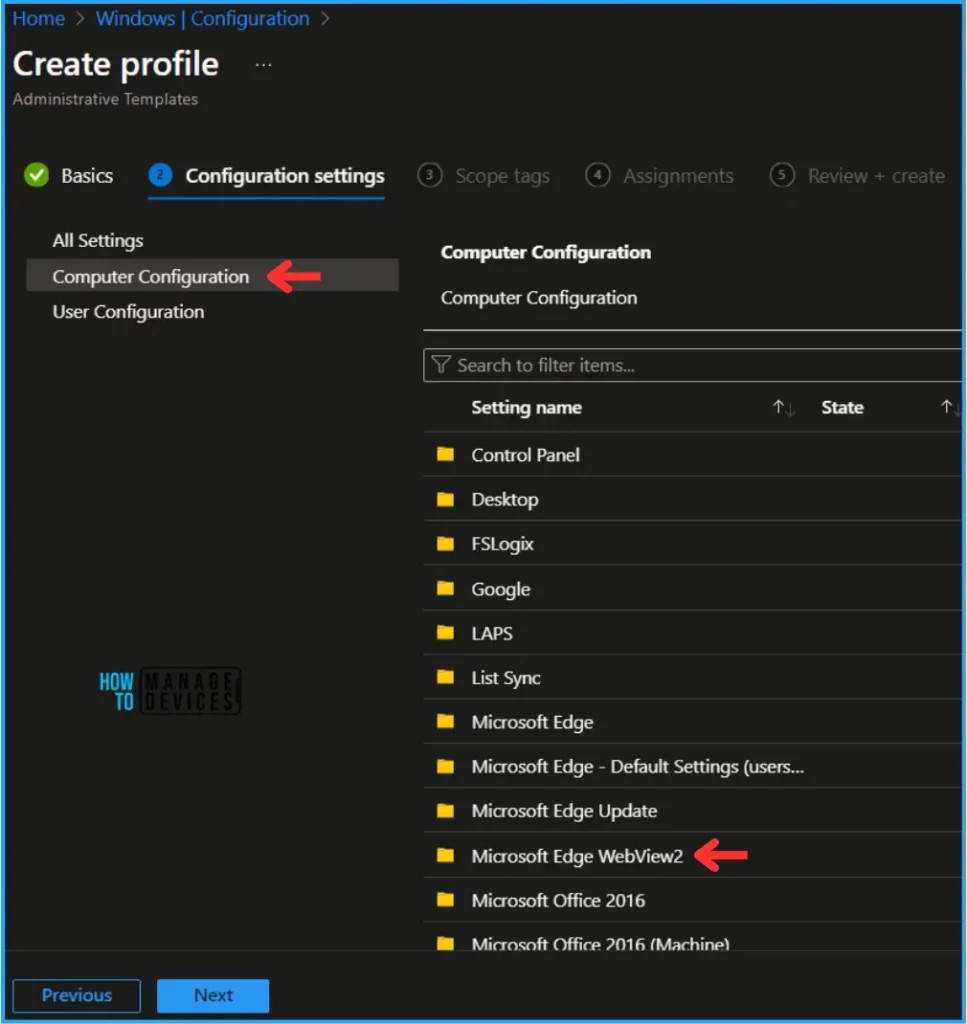Click the step 2 circle for Configuration settings
Image resolution: width=967 pixels, height=1024 pixels.
(x=160, y=175)
